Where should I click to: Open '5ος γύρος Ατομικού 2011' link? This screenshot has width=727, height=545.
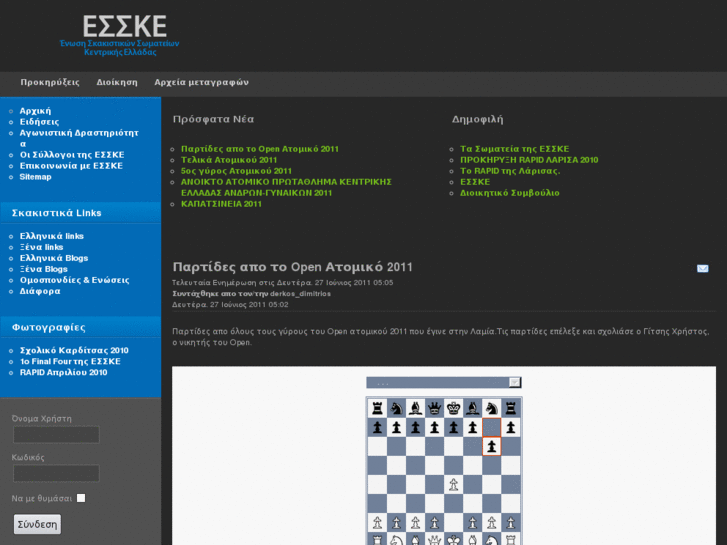(x=236, y=171)
